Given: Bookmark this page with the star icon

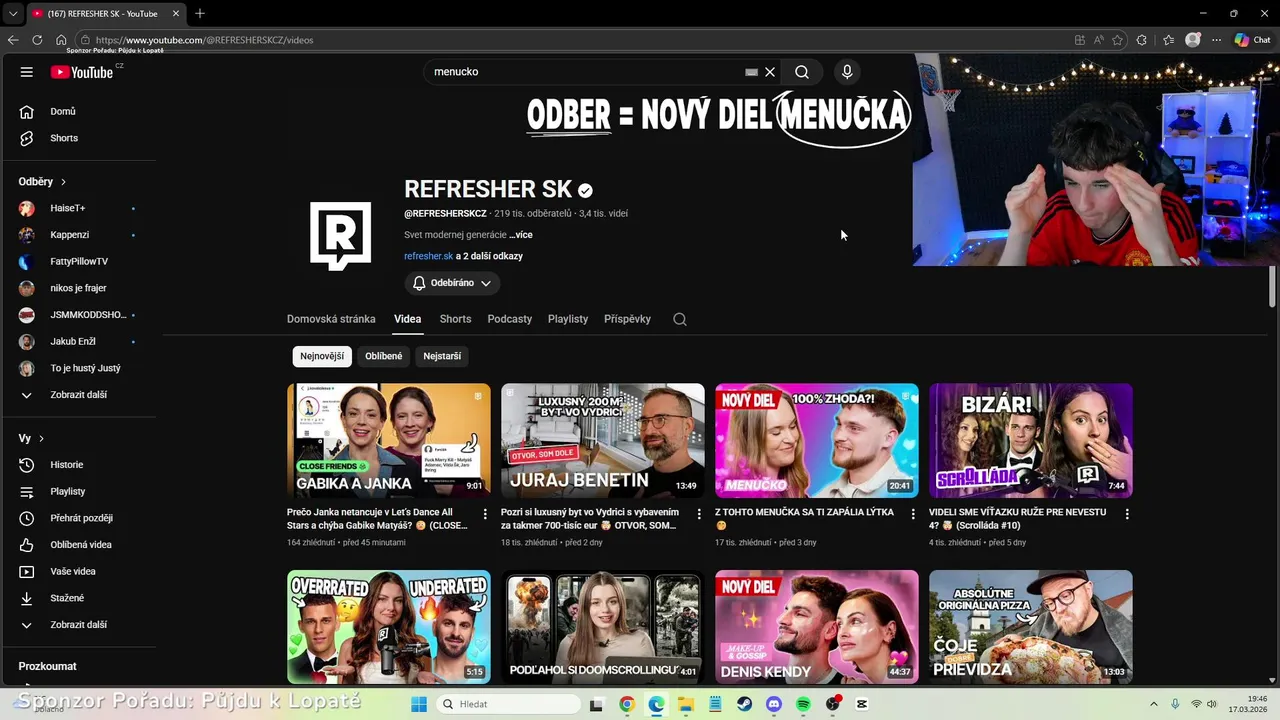Looking at the screenshot, I should coord(1117,40).
